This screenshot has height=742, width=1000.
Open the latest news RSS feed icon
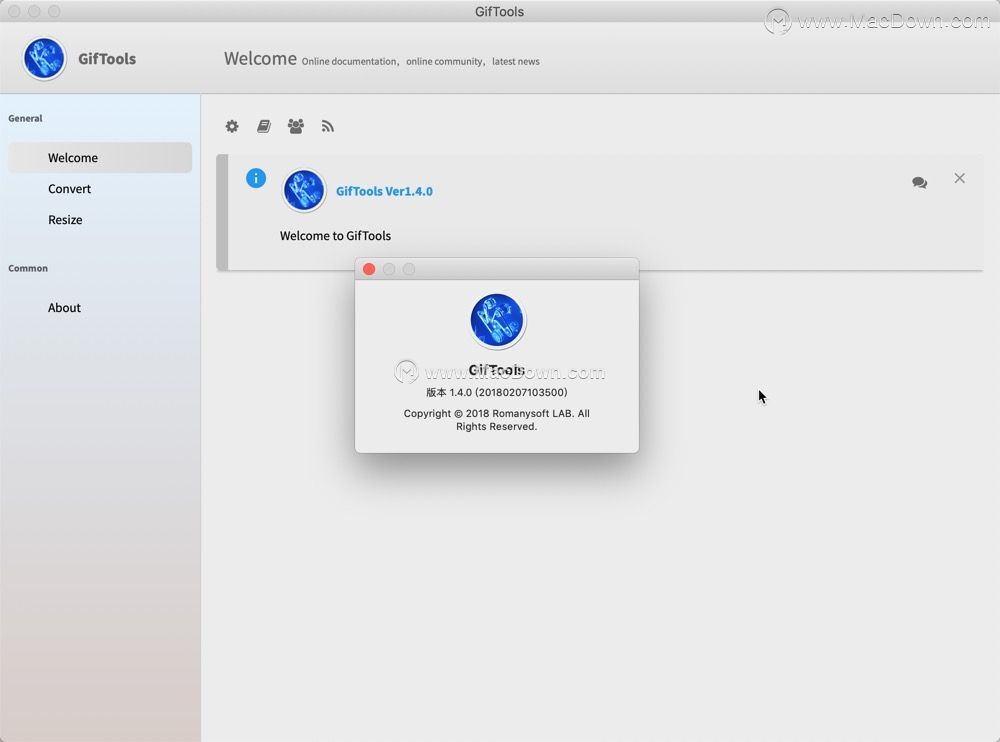coord(328,126)
